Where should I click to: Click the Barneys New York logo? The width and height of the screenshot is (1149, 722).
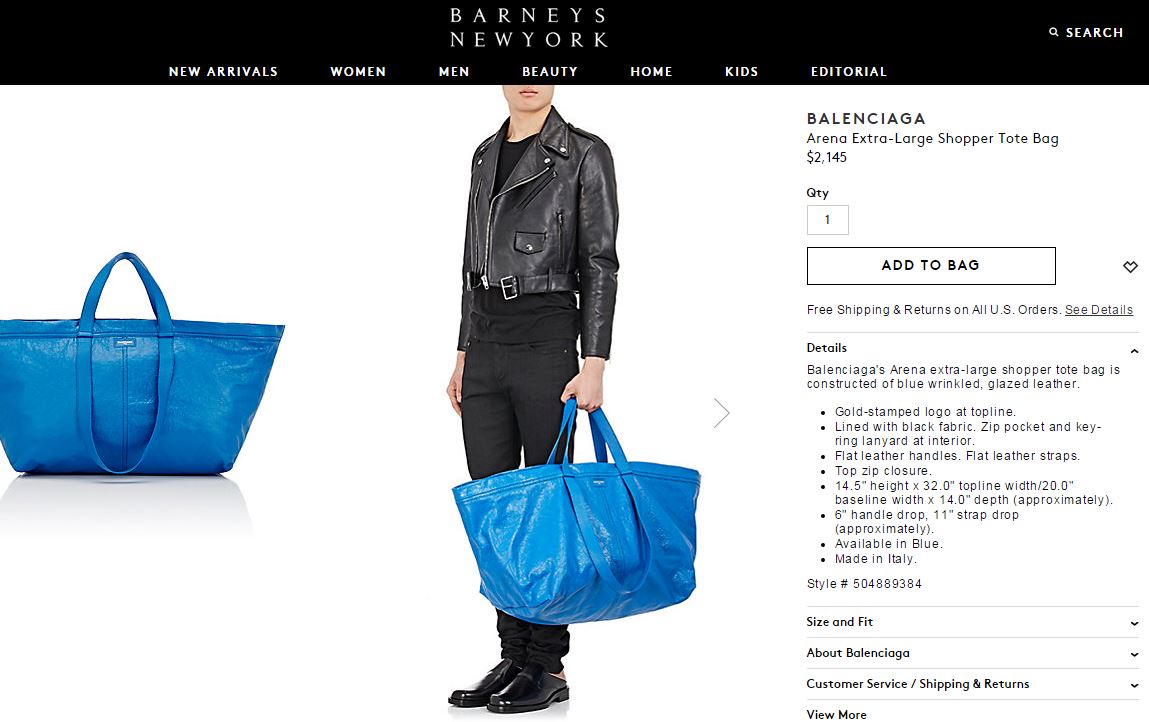point(528,27)
